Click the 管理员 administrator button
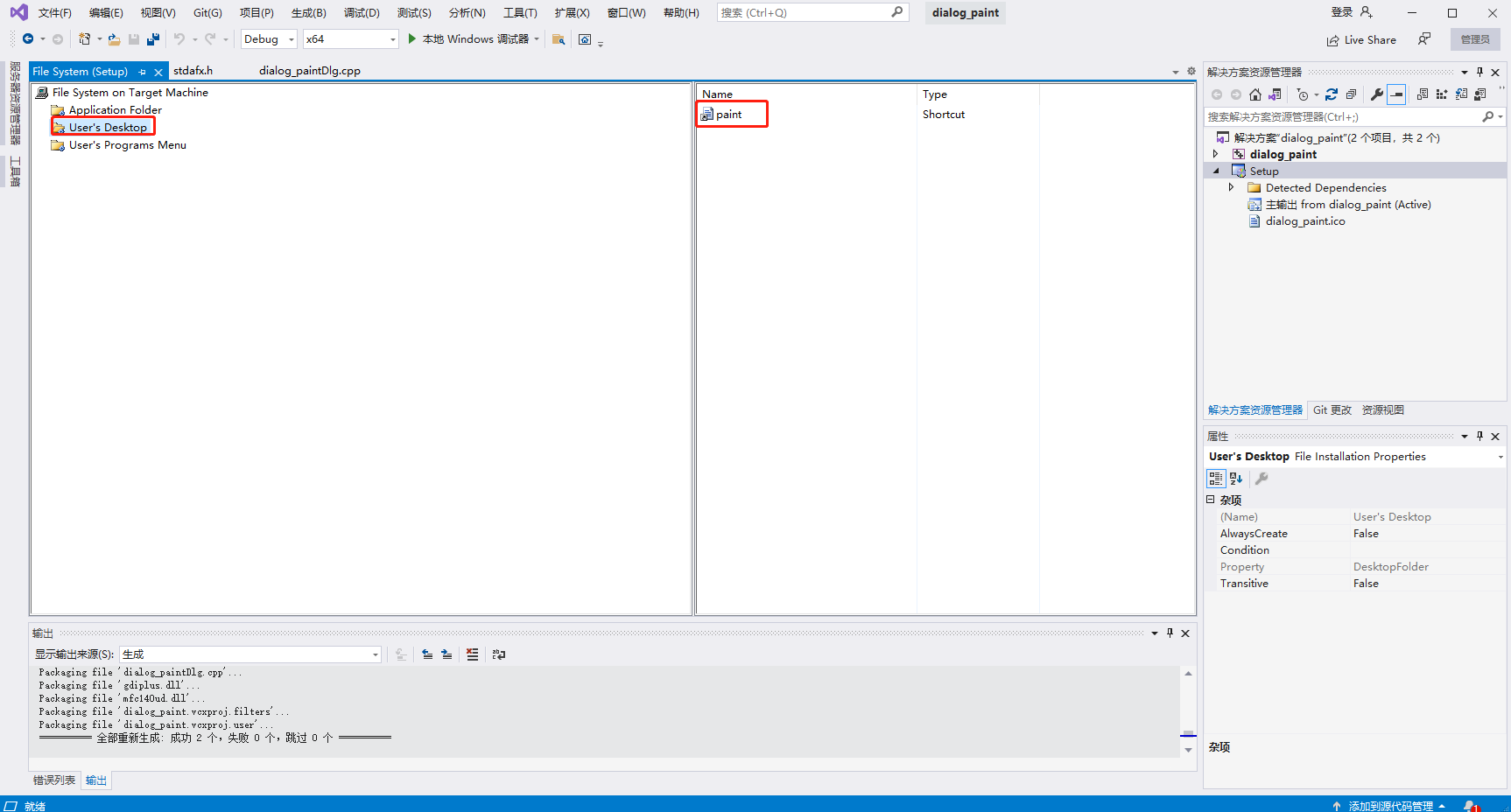The height and width of the screenshot is (812, 1511). click(1475, 39)
